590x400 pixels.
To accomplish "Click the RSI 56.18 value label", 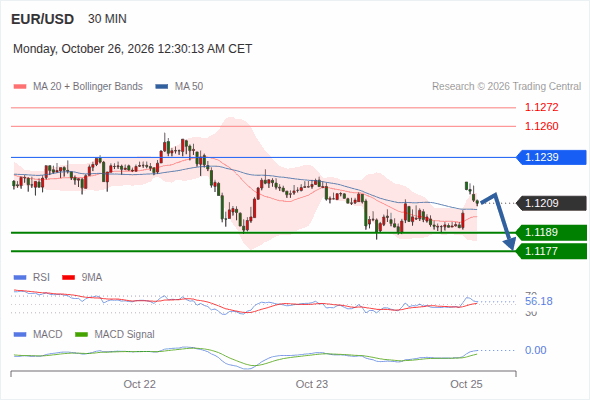I will click(539, 301).
